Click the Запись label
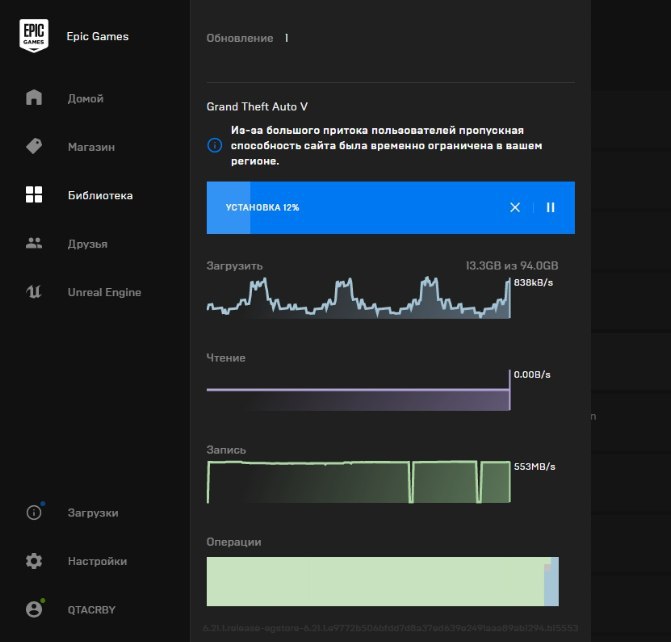Screen dimensions: 671x642 226,450
